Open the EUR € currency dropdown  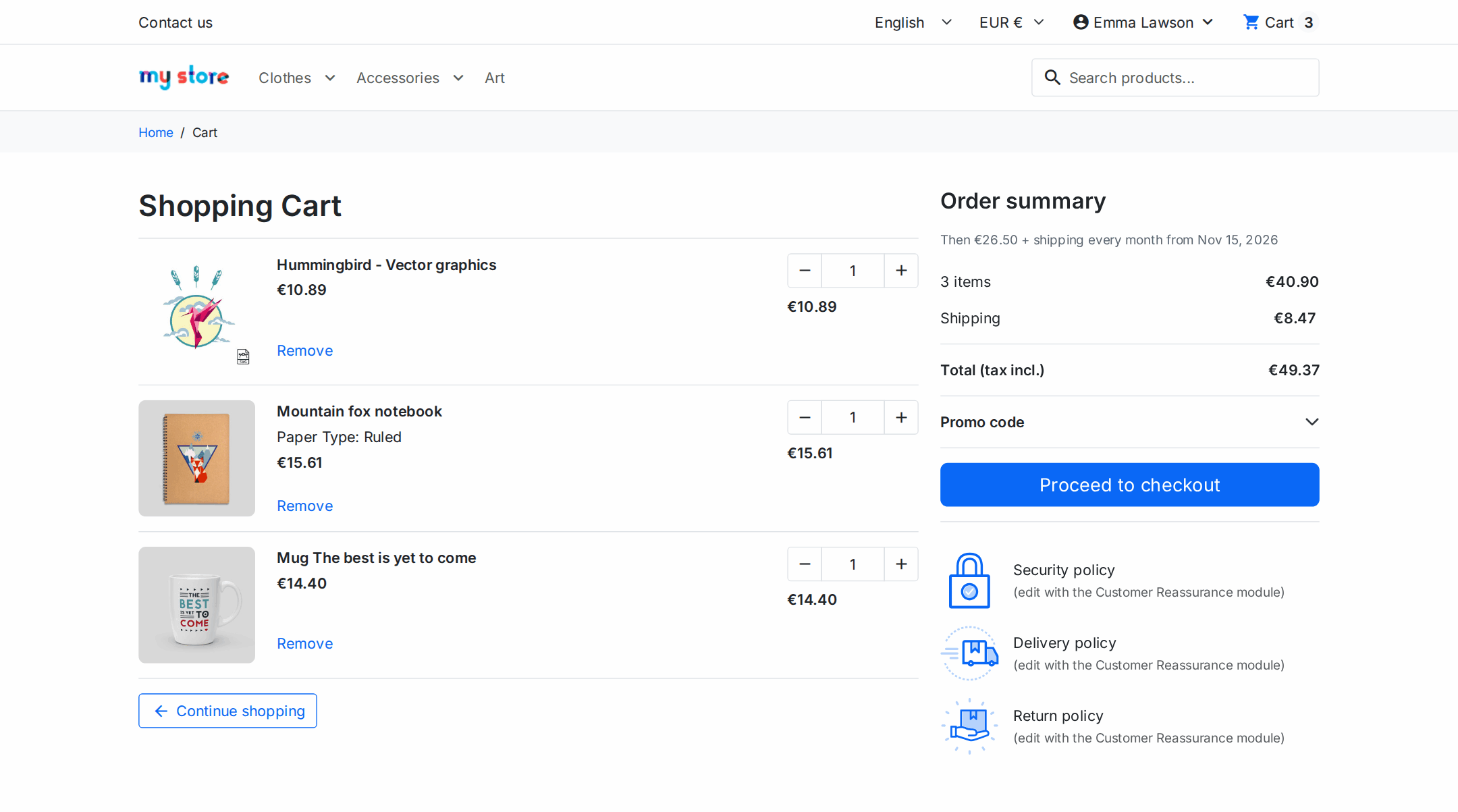[x=1011, y=22]
